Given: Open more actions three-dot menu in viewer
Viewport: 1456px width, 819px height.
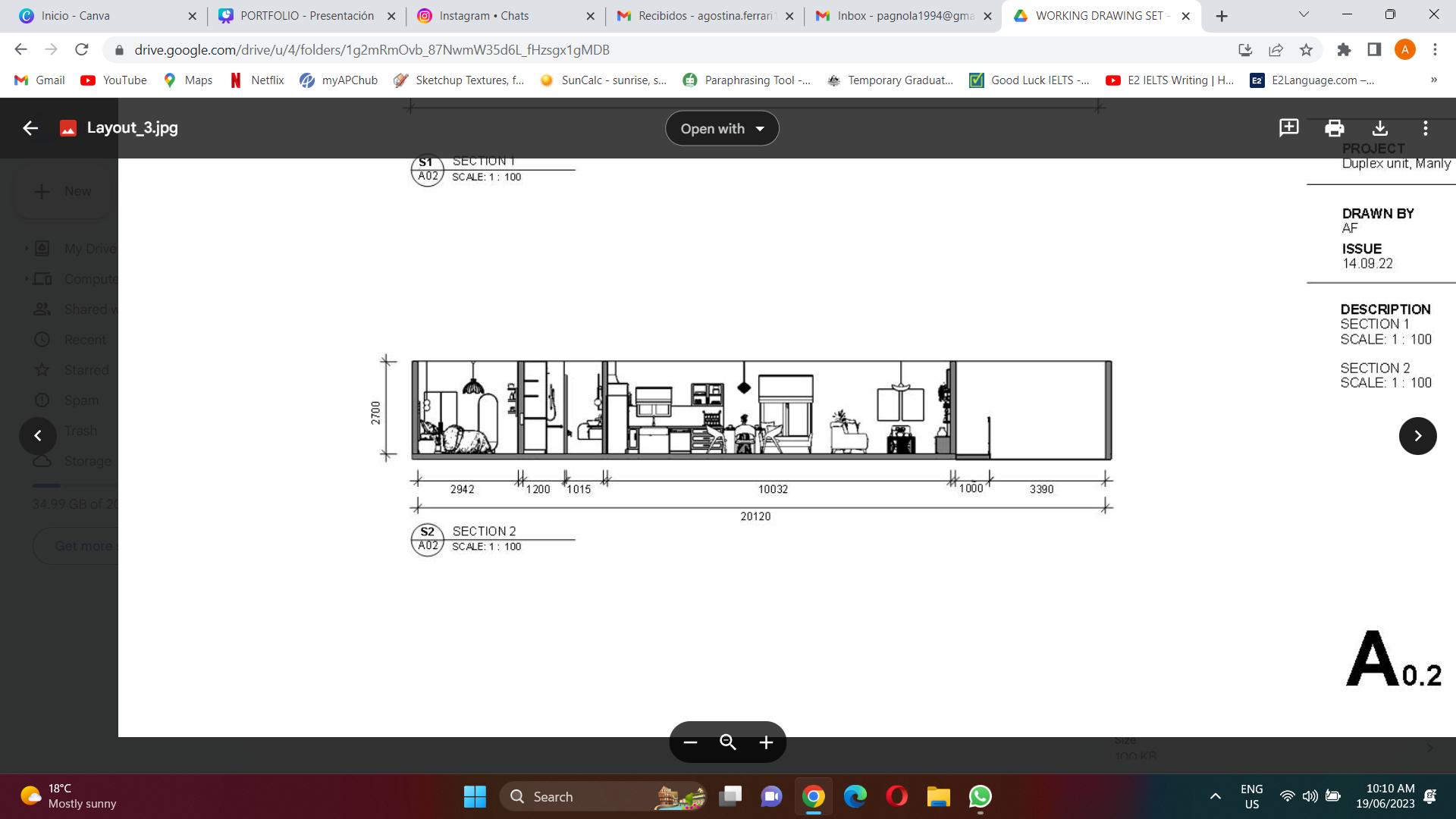Looking at the screenshot, I should [1426, 128].
